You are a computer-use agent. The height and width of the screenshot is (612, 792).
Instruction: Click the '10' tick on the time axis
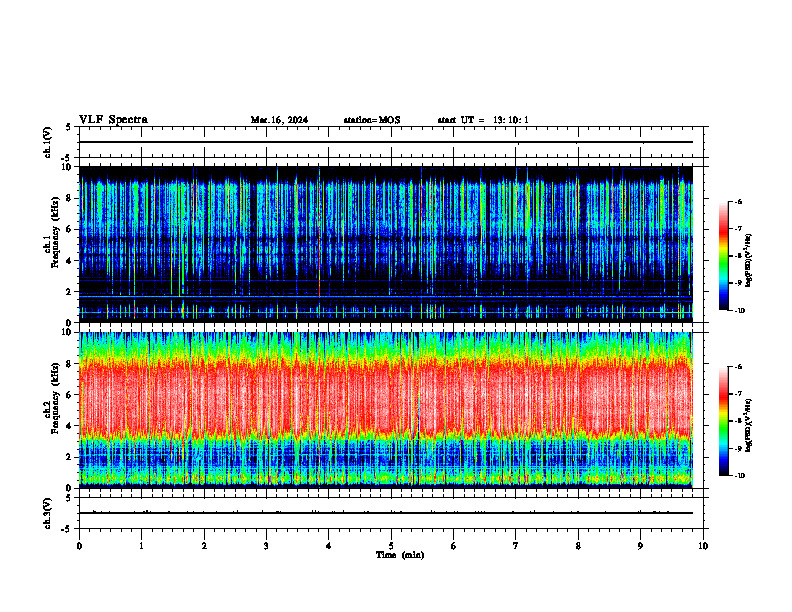(703, 546)
